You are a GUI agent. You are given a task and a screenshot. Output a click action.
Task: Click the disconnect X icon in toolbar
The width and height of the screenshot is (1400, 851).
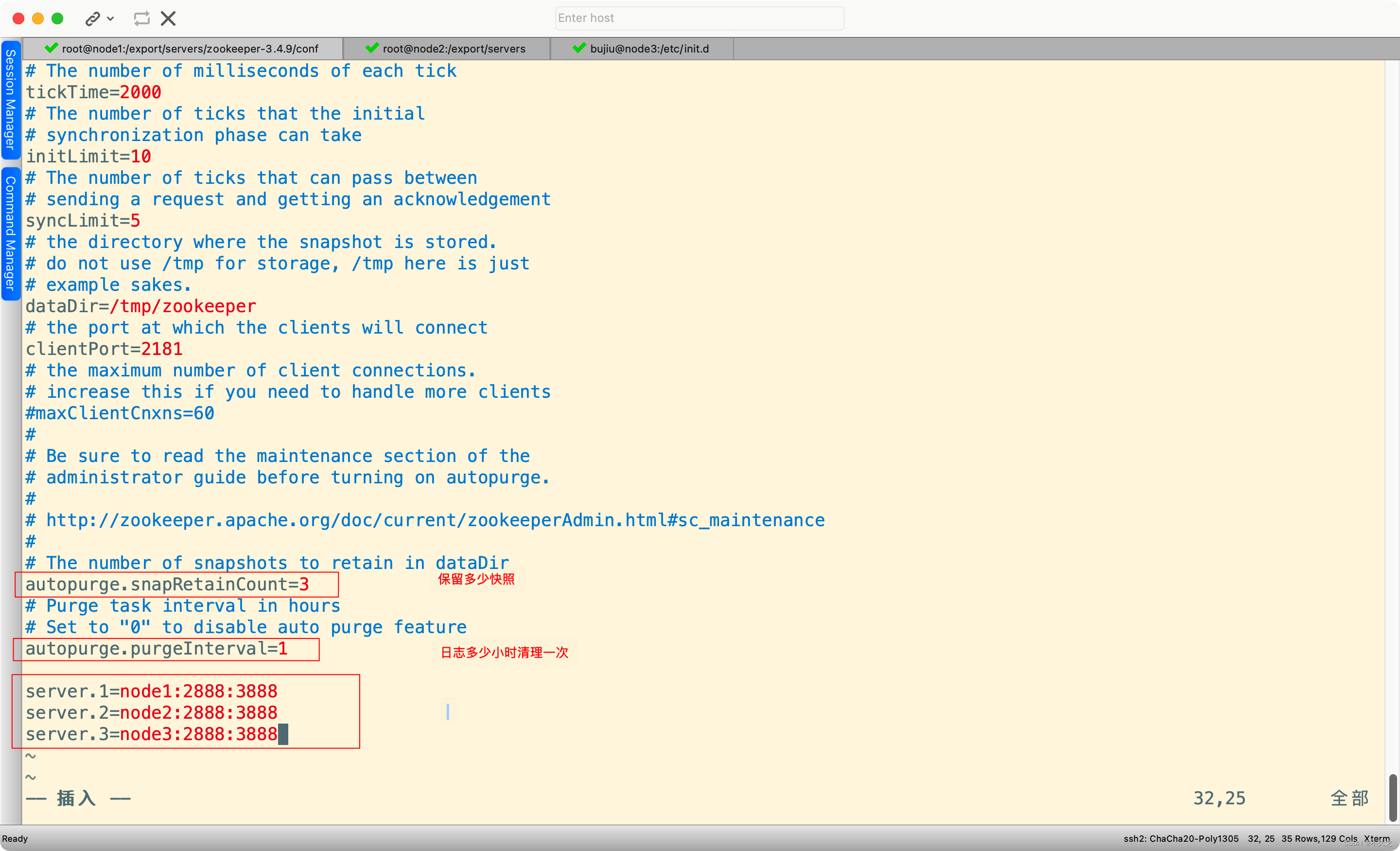tap(168, 19)
